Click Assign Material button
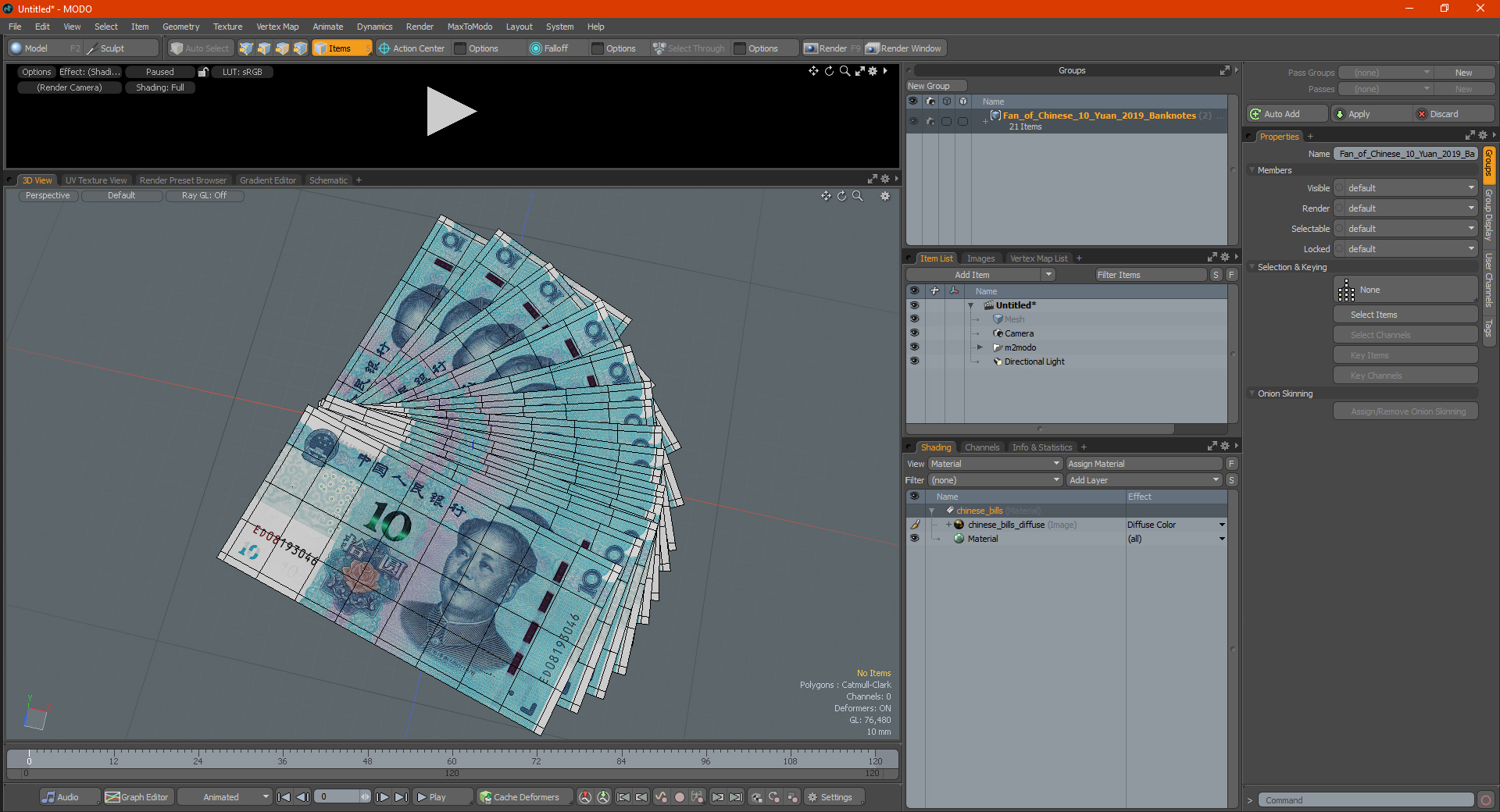 pos(1144,464)
